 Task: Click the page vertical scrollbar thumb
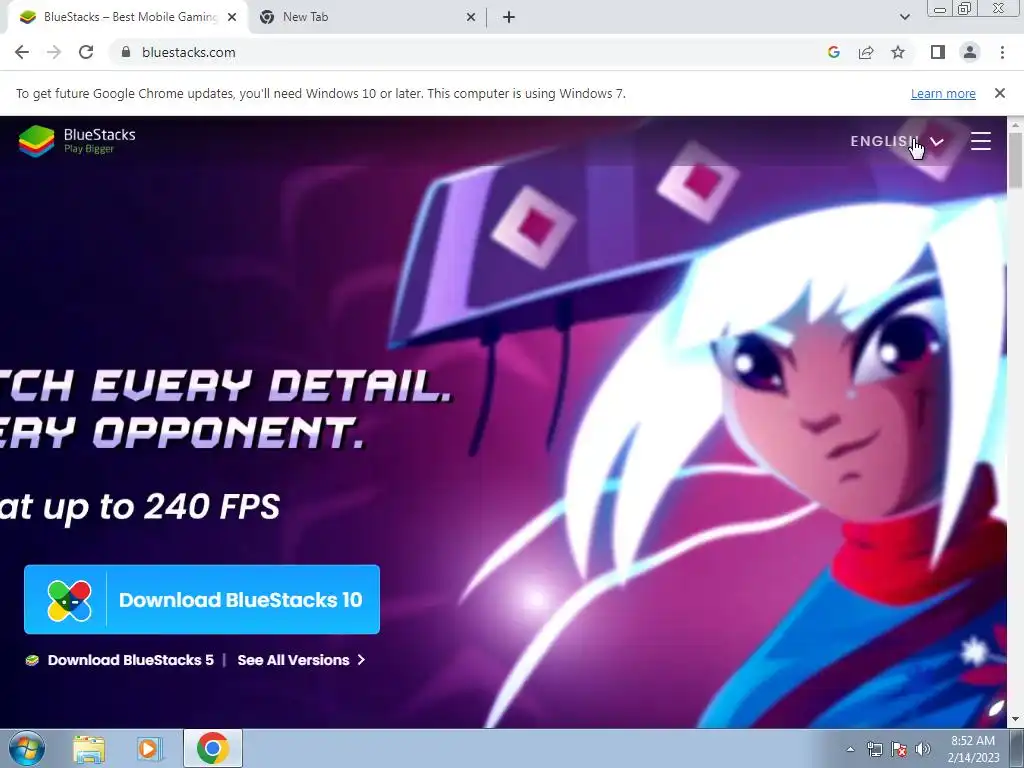(1016, 161)
